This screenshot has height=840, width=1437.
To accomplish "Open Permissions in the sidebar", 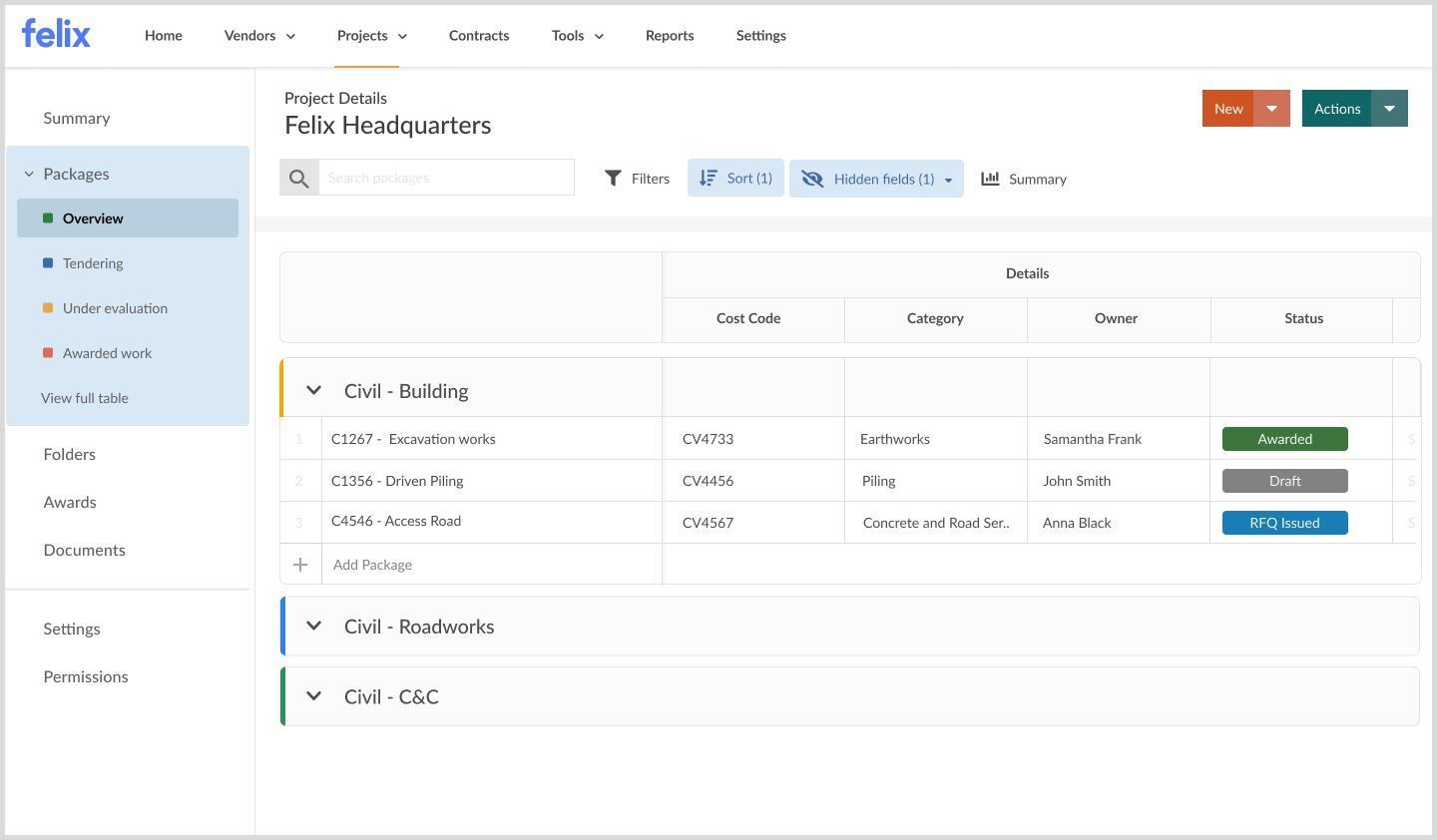I will coord(86,676).
